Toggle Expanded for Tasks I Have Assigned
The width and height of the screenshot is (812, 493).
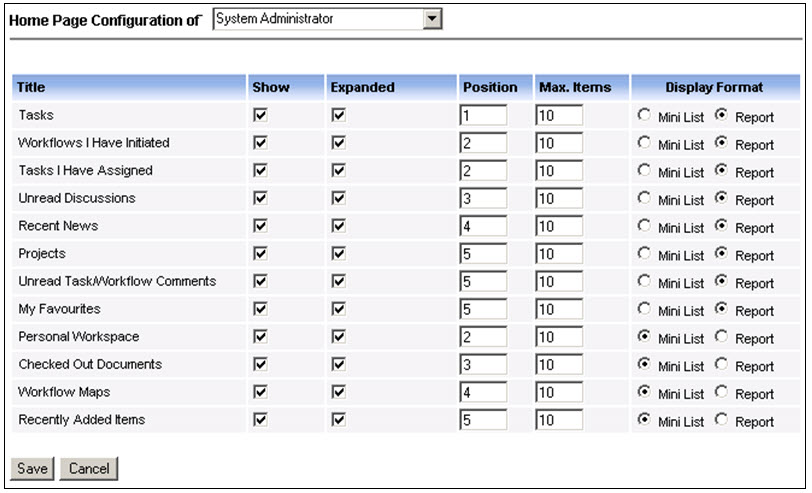click(x=339, y=170)
